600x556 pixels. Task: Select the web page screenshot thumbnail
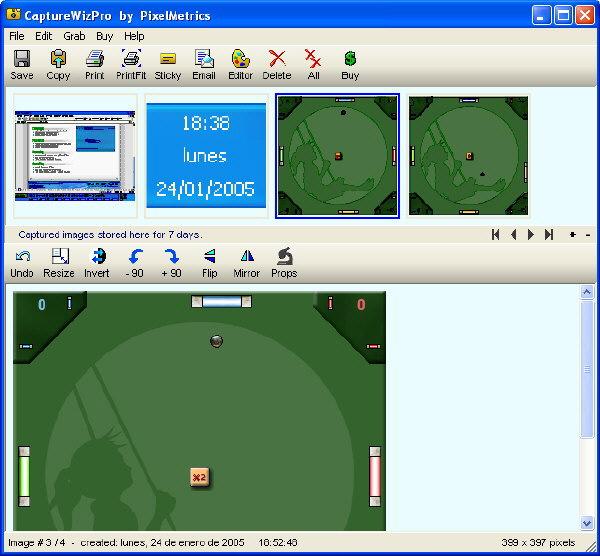[x=75, y=156]
